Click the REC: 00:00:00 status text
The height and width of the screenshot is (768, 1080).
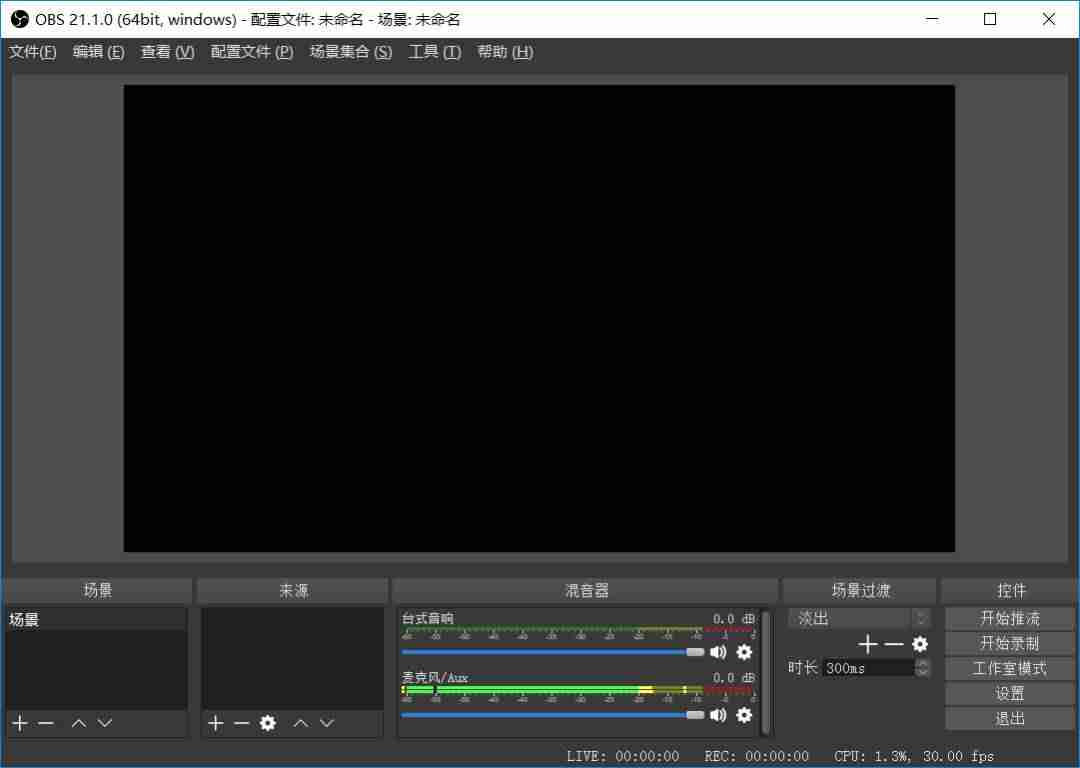[756, 756]
